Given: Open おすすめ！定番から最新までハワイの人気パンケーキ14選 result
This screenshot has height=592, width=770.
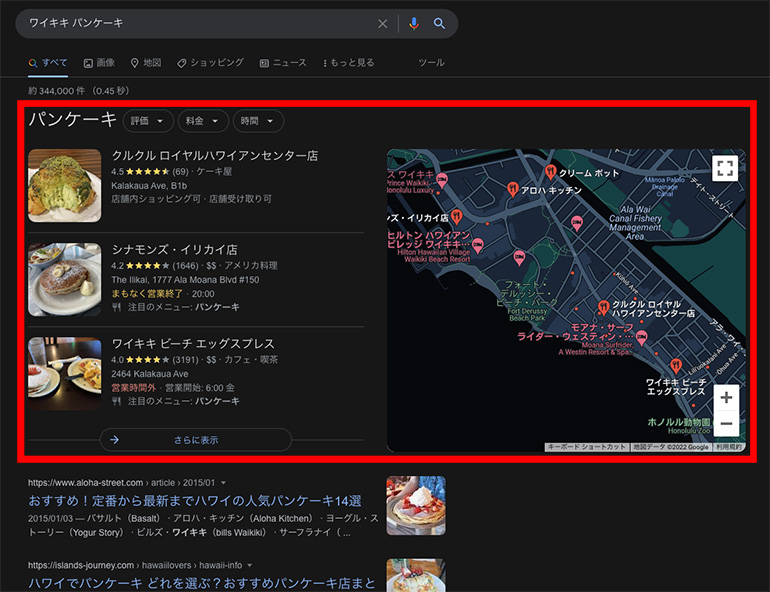Looking at the screenshot, I should [x=194, y=501].
